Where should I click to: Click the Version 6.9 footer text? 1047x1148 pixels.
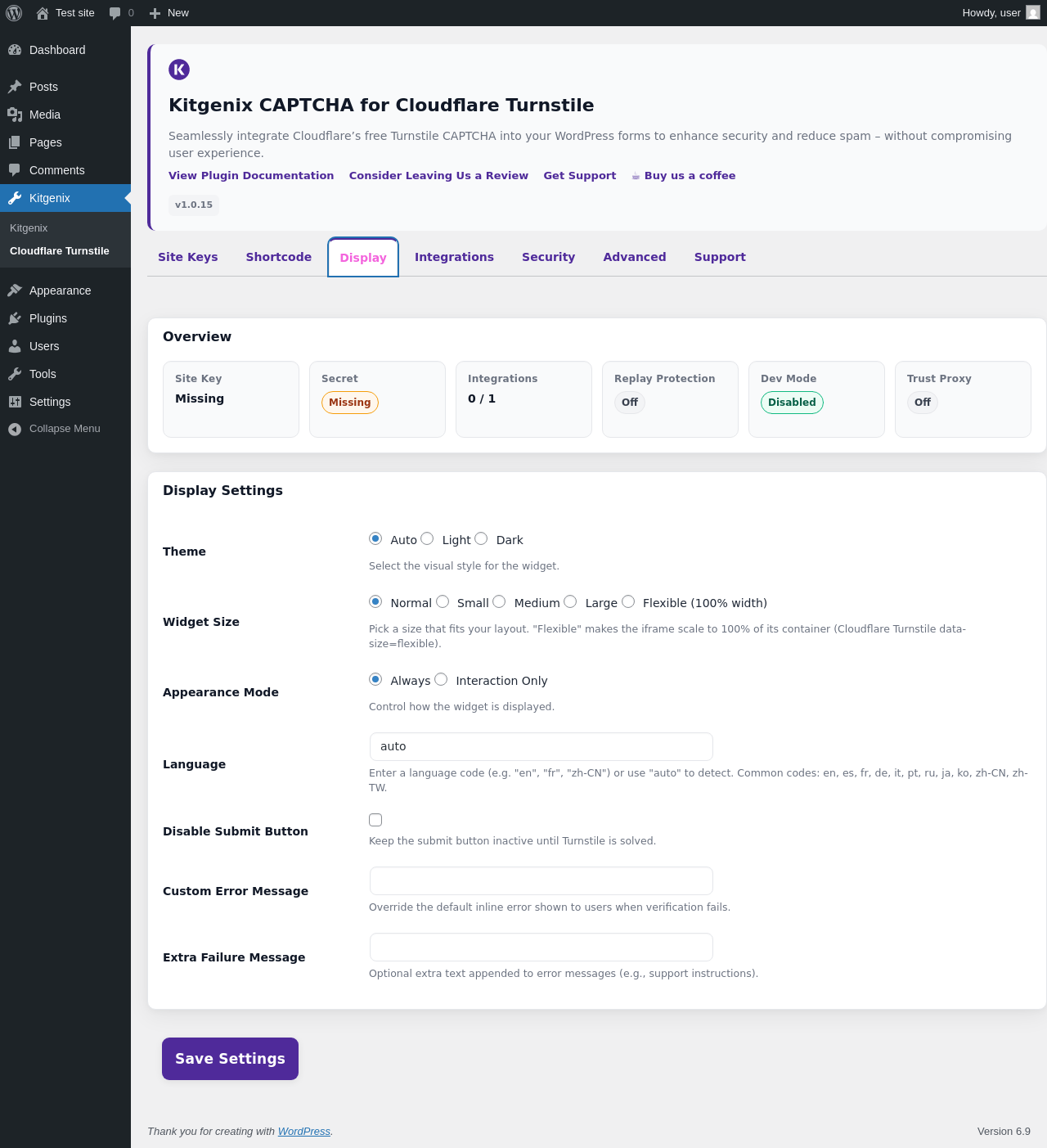click(1004, 1132)
